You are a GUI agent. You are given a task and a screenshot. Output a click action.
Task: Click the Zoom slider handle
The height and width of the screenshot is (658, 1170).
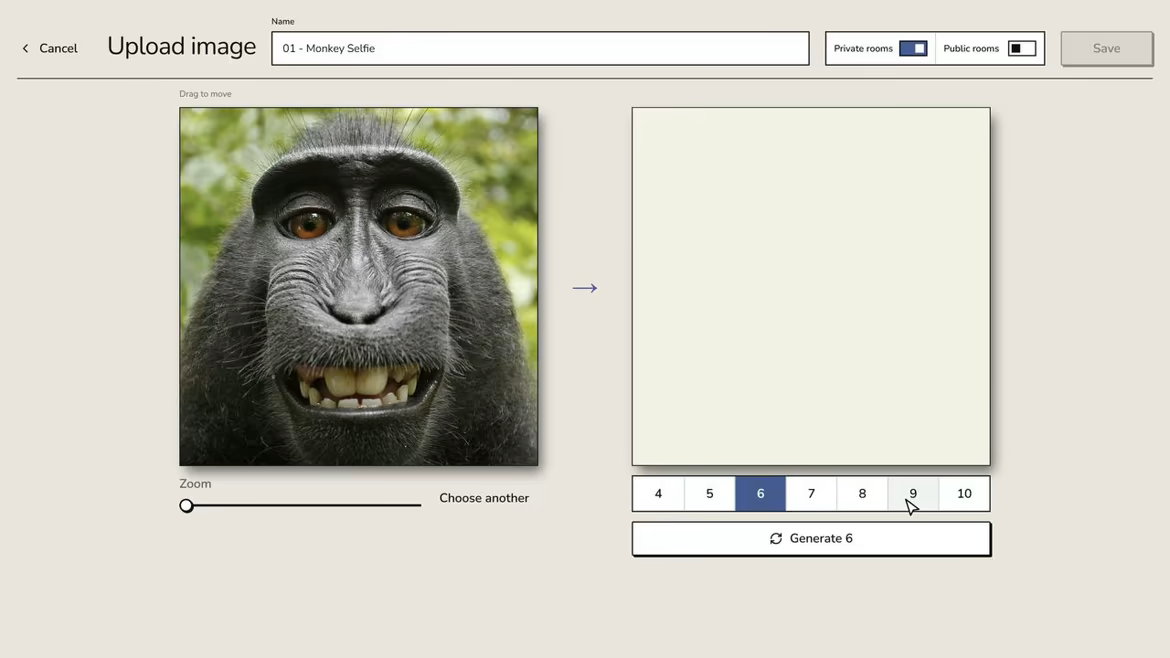tap(187, 506)
